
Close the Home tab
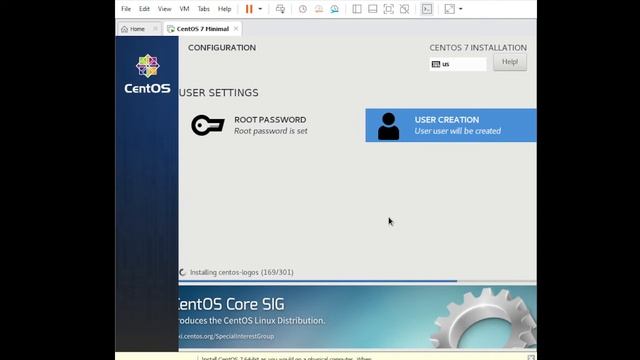click(x=155, y=29)
